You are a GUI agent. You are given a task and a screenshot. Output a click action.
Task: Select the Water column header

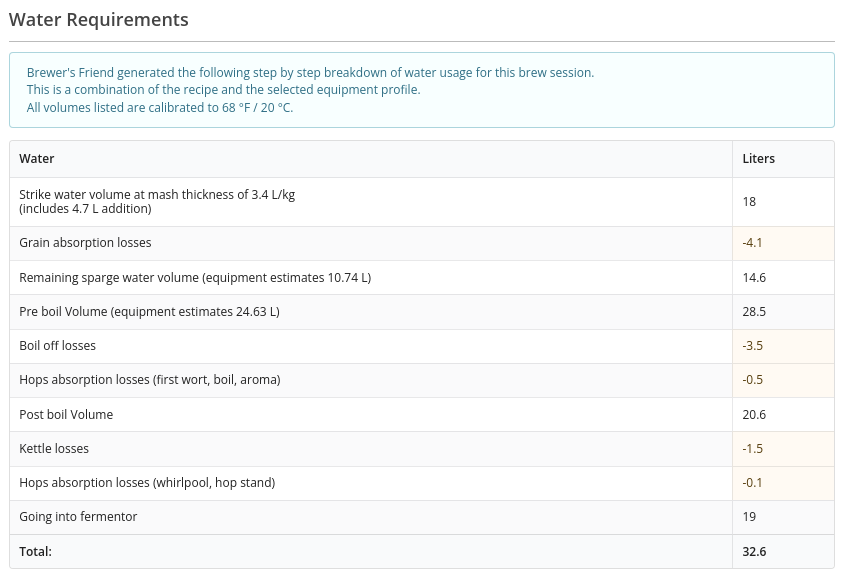click(x=37, y=159)
